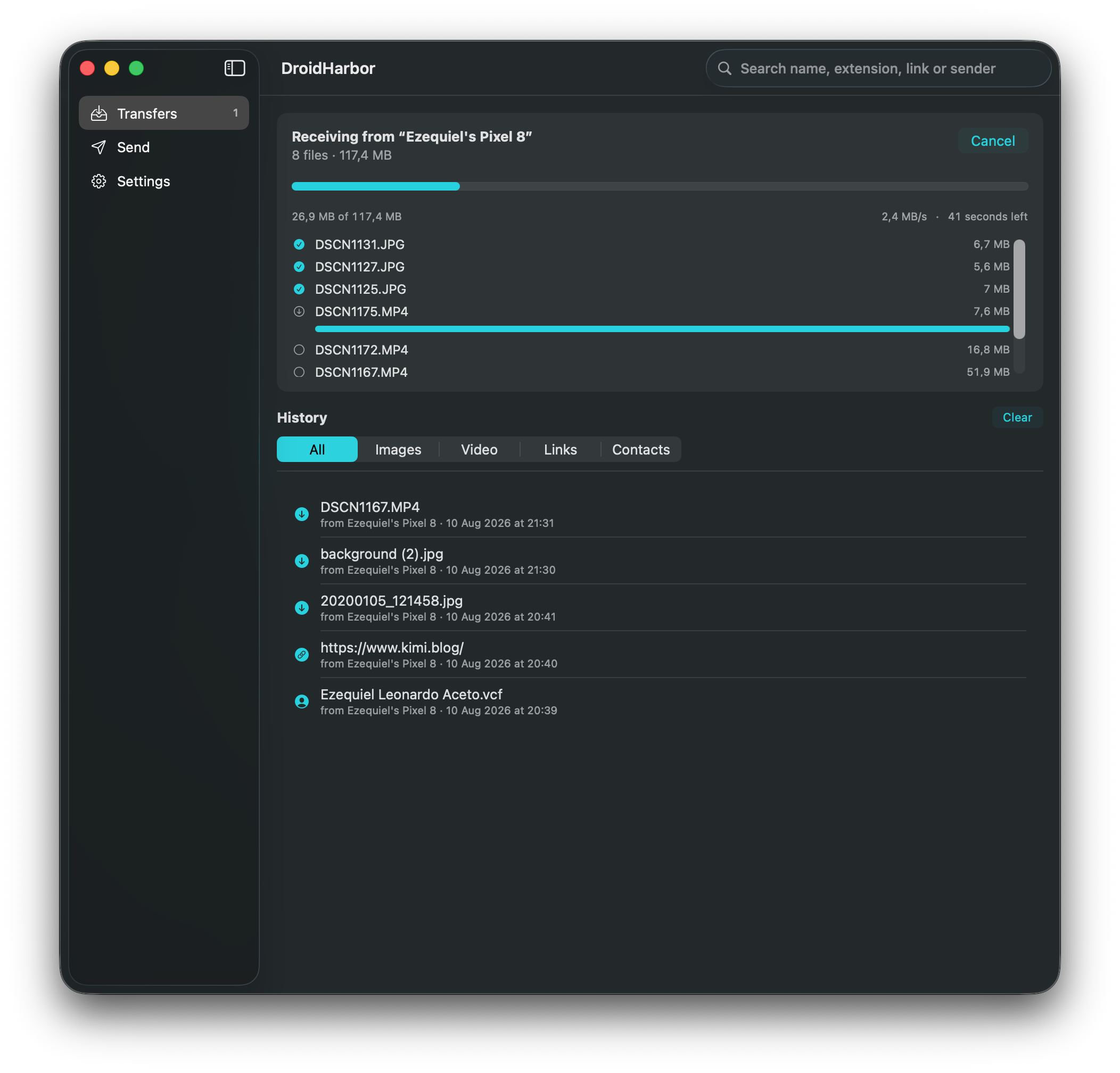Image resolution: width=1120 pixels, height=1073 pixels.
Task: Click the yellow minimize window button
Action: (x=112, y=69)
